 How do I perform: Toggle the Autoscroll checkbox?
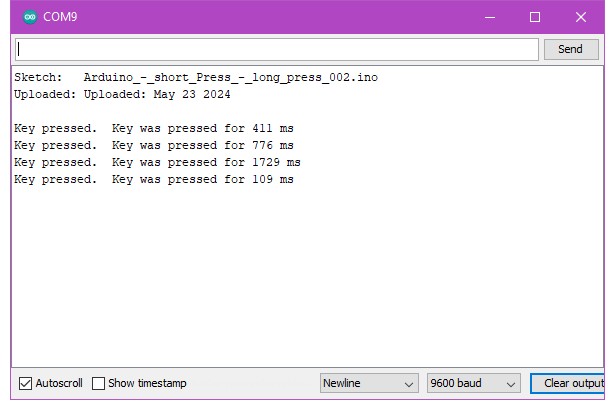point(26,383)
